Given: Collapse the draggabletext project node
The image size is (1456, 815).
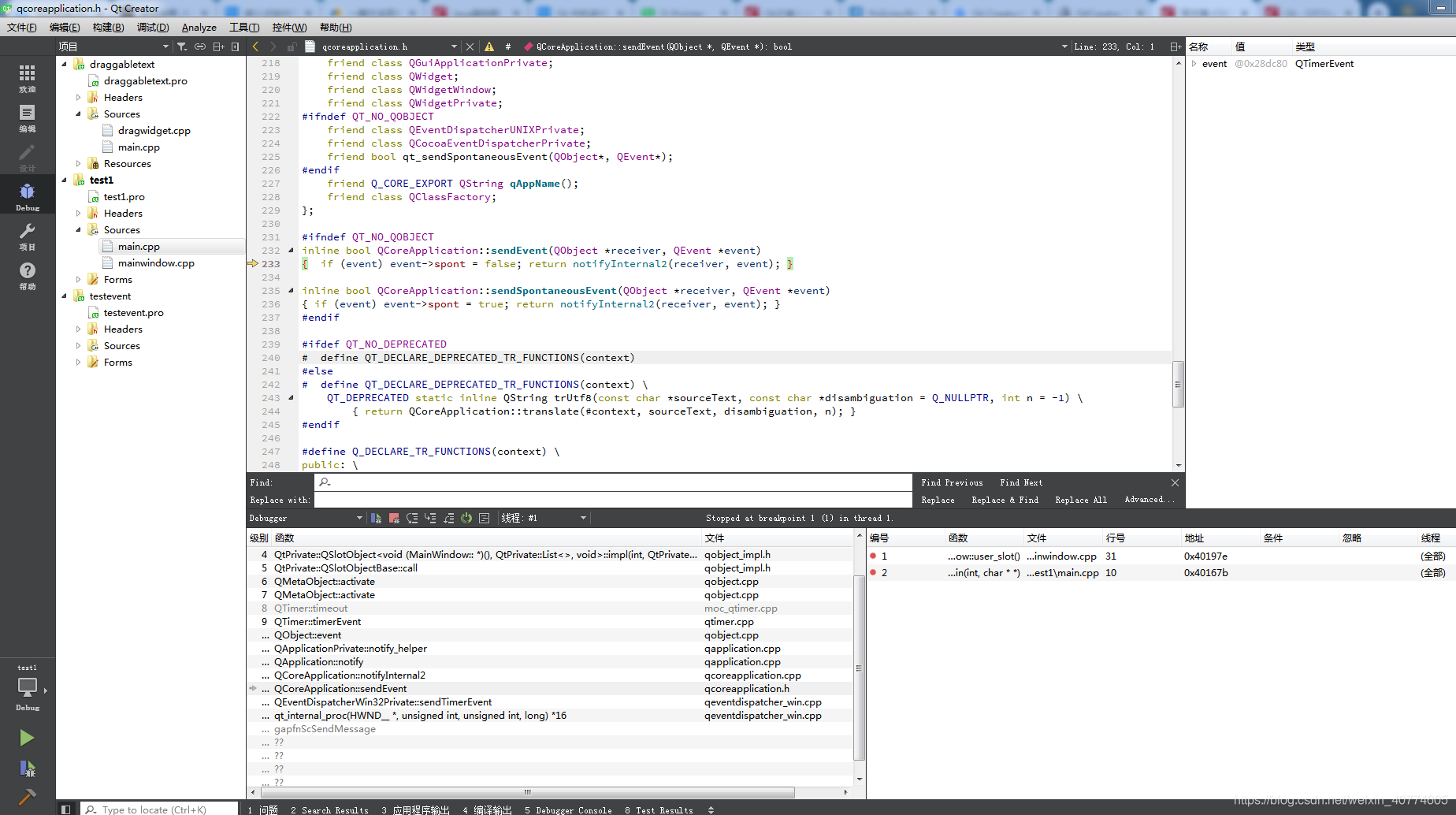Looking at the screenshot, I should [x=64, y=64].
